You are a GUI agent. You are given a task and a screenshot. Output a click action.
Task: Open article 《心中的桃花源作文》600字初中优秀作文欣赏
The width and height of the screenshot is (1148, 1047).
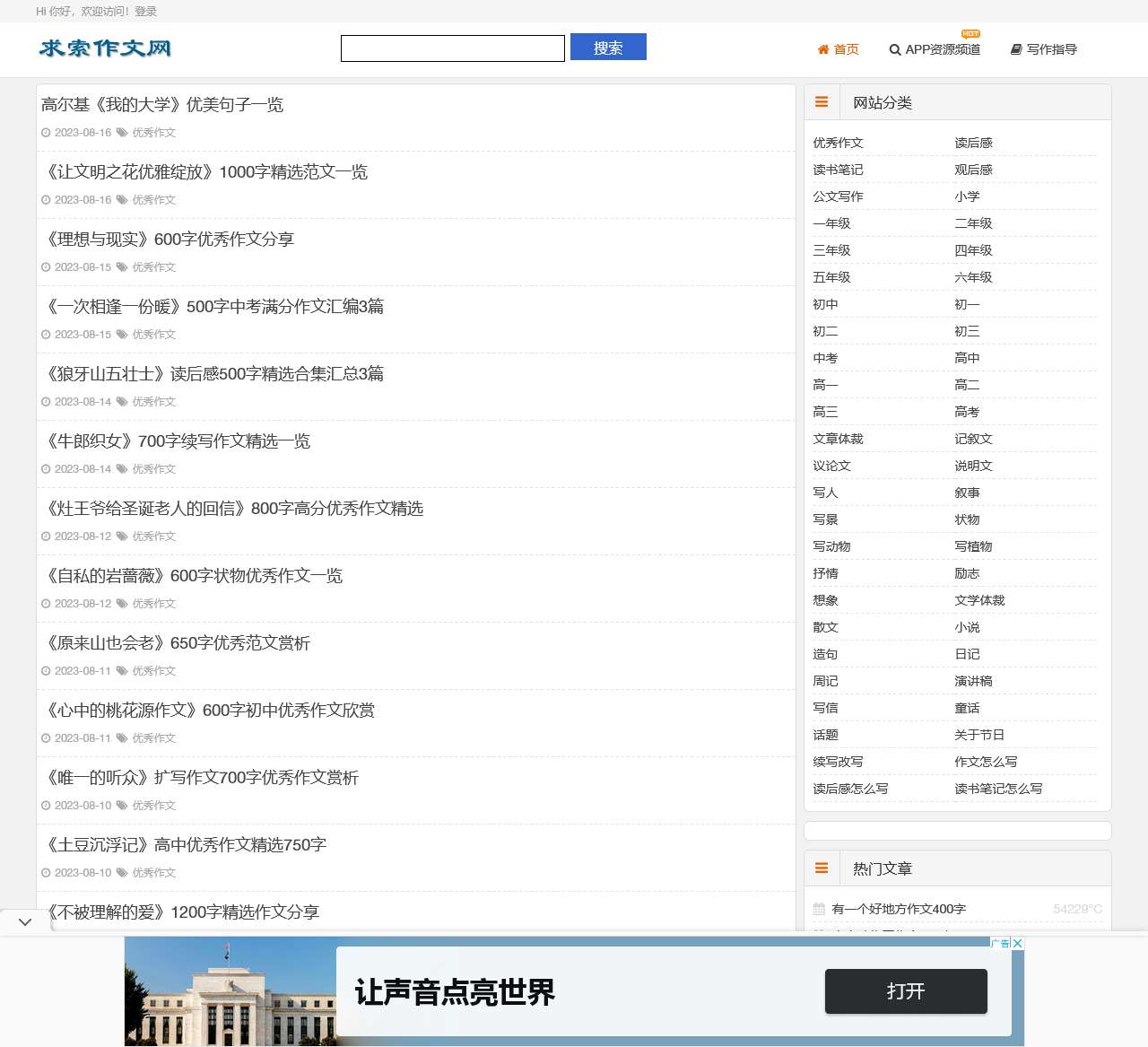[x=208, y=711]
